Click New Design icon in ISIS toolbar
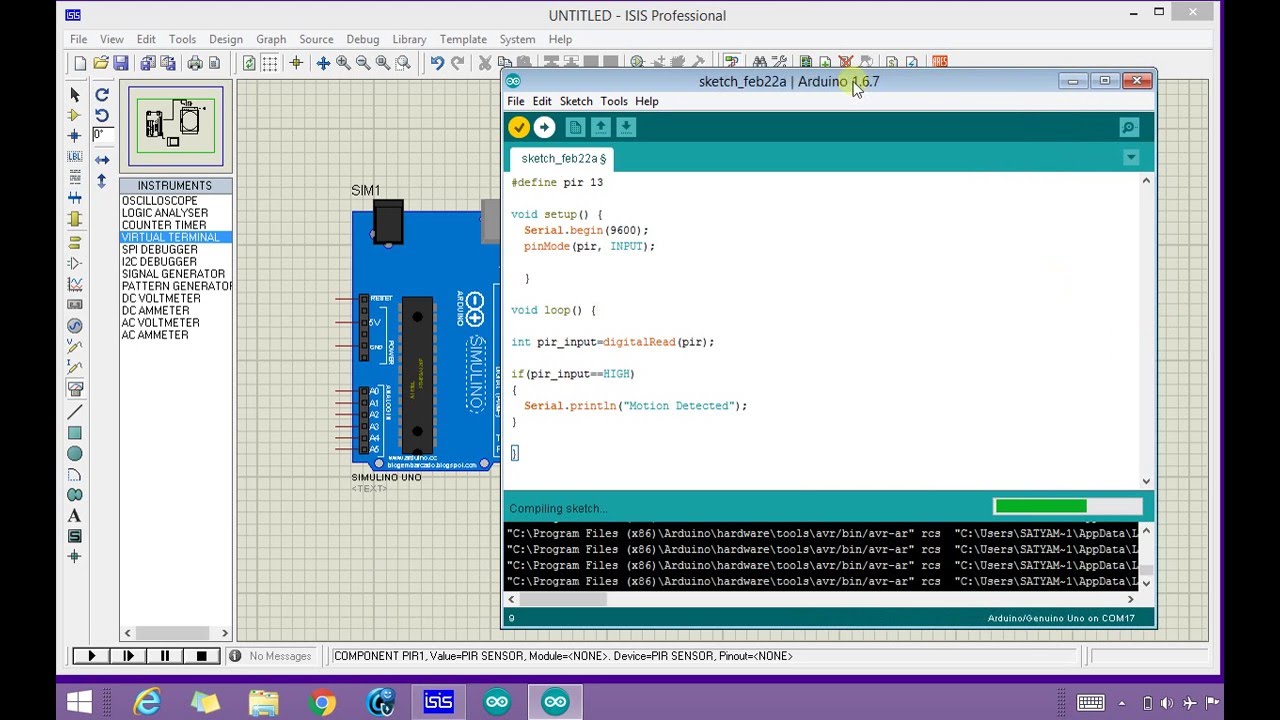The height and width of the screenshot is (720, 1280). pos(80,63)
